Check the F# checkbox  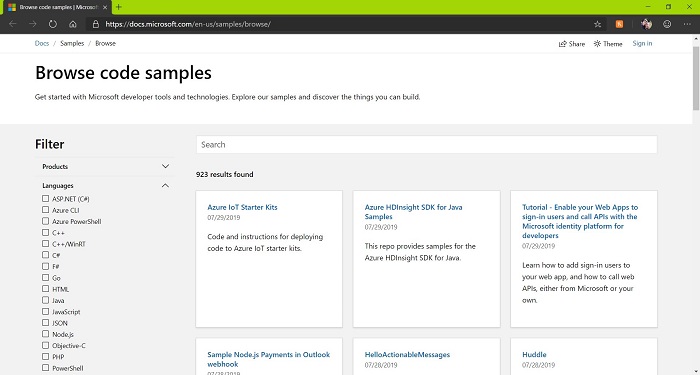click(x=46, y=267)
